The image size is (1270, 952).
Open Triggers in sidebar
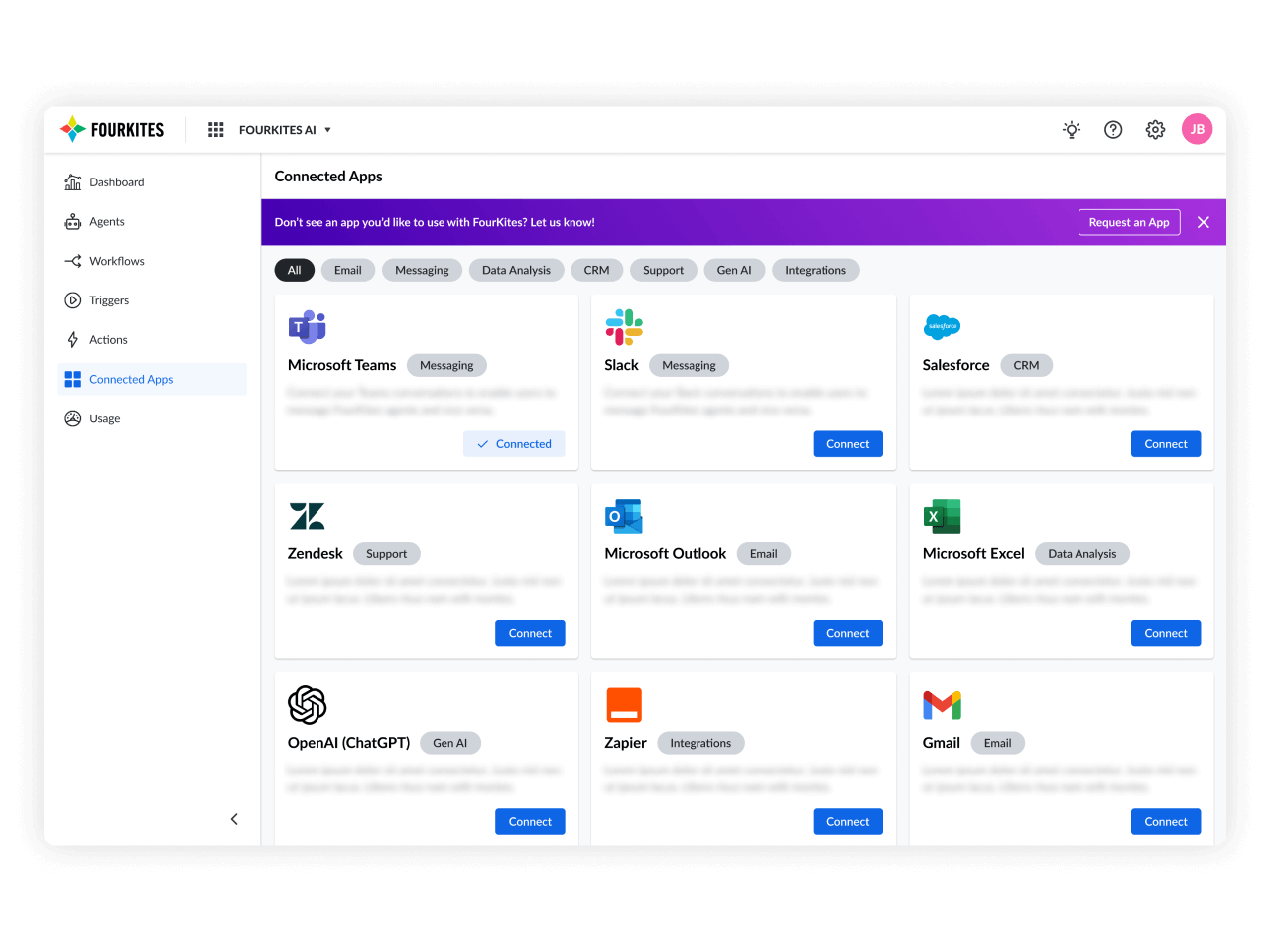click(x=152, y=300)
